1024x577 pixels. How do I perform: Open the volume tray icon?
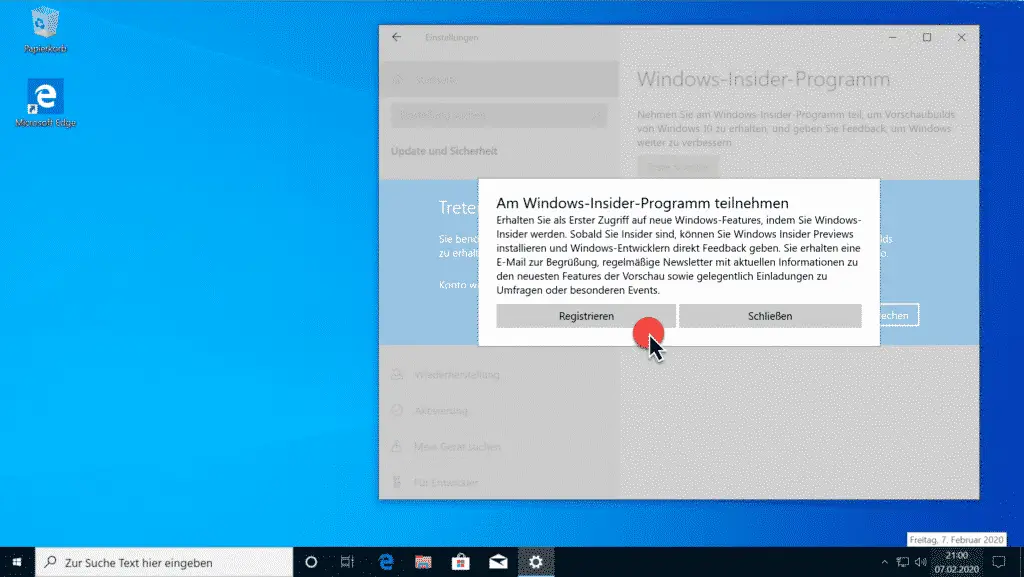tap(921, 562)
